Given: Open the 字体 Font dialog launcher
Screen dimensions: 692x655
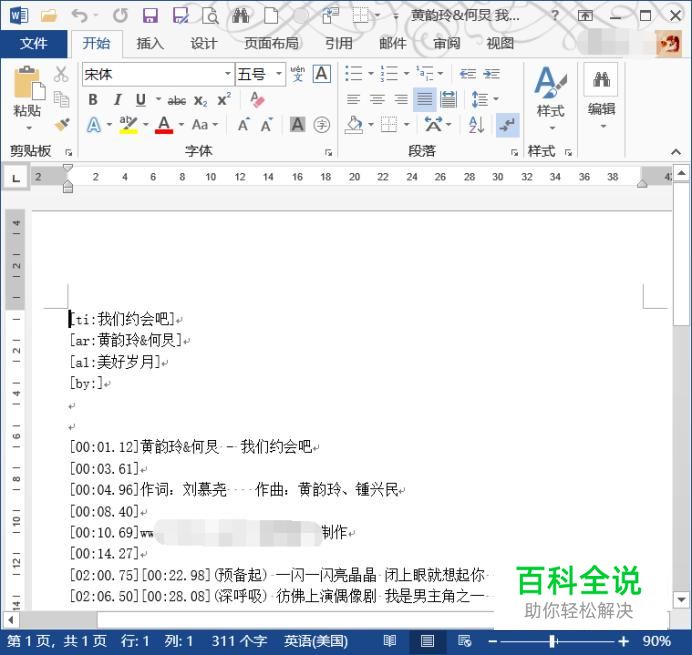Looking at the screenshot, I should (x=328, y=152).
